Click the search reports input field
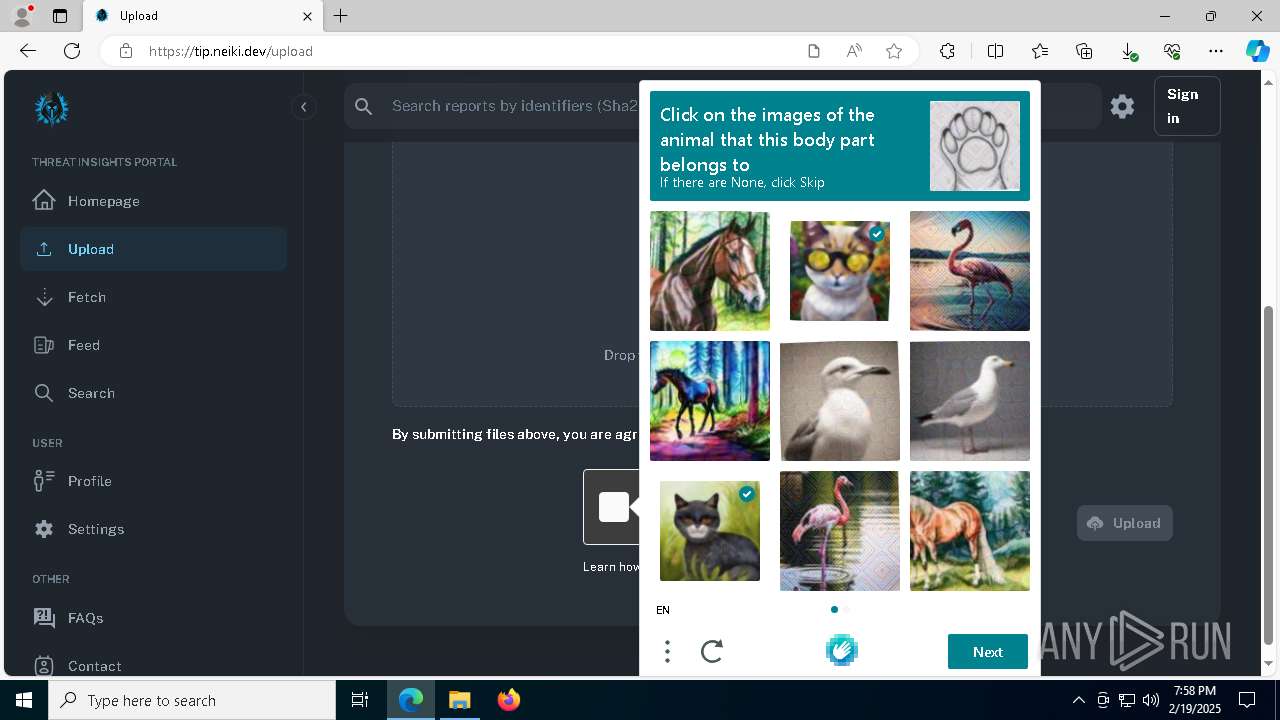This screenshot has height=720, width=1280. 514,106
